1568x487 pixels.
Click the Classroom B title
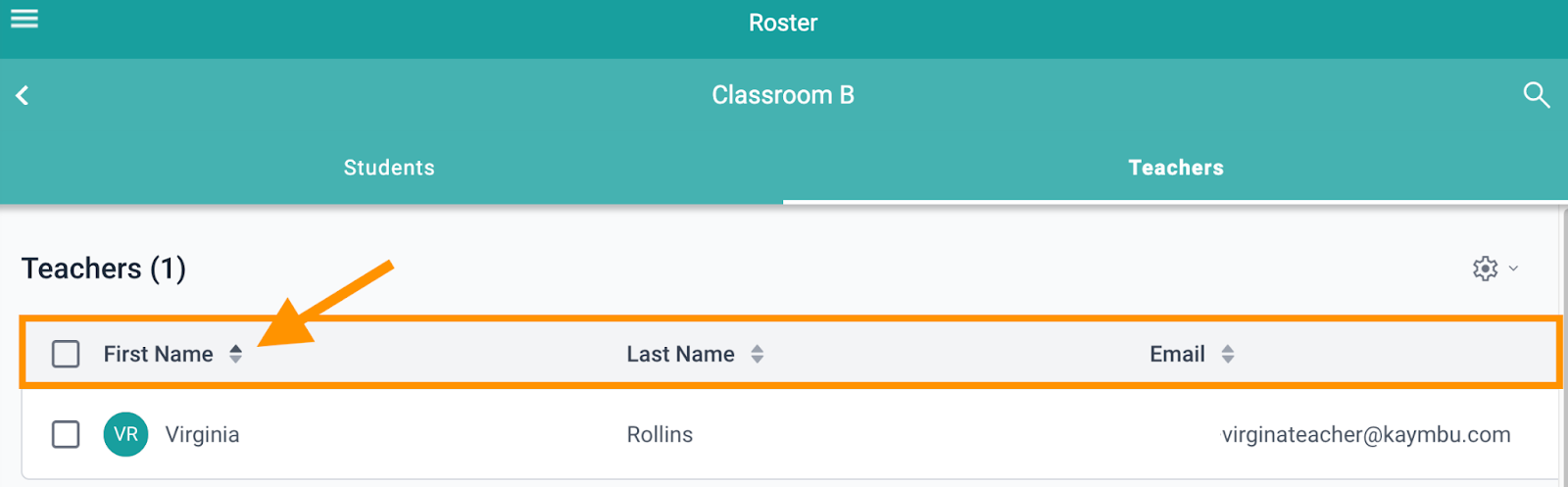783,95
